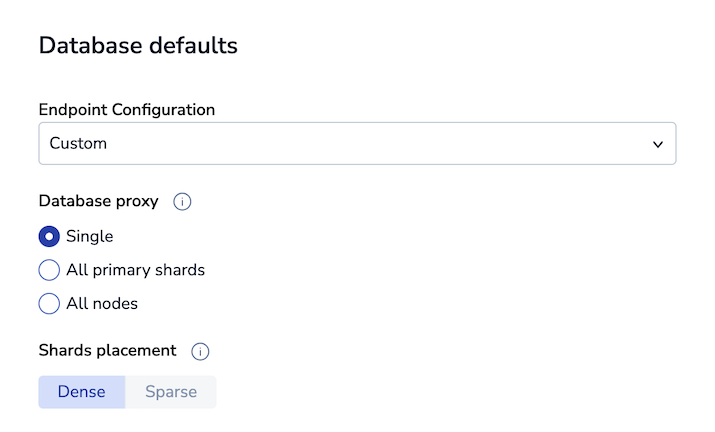Click the 'Endpoint Configuration' field label
This screenshot has height=432, width=715.
click(127, 109)
